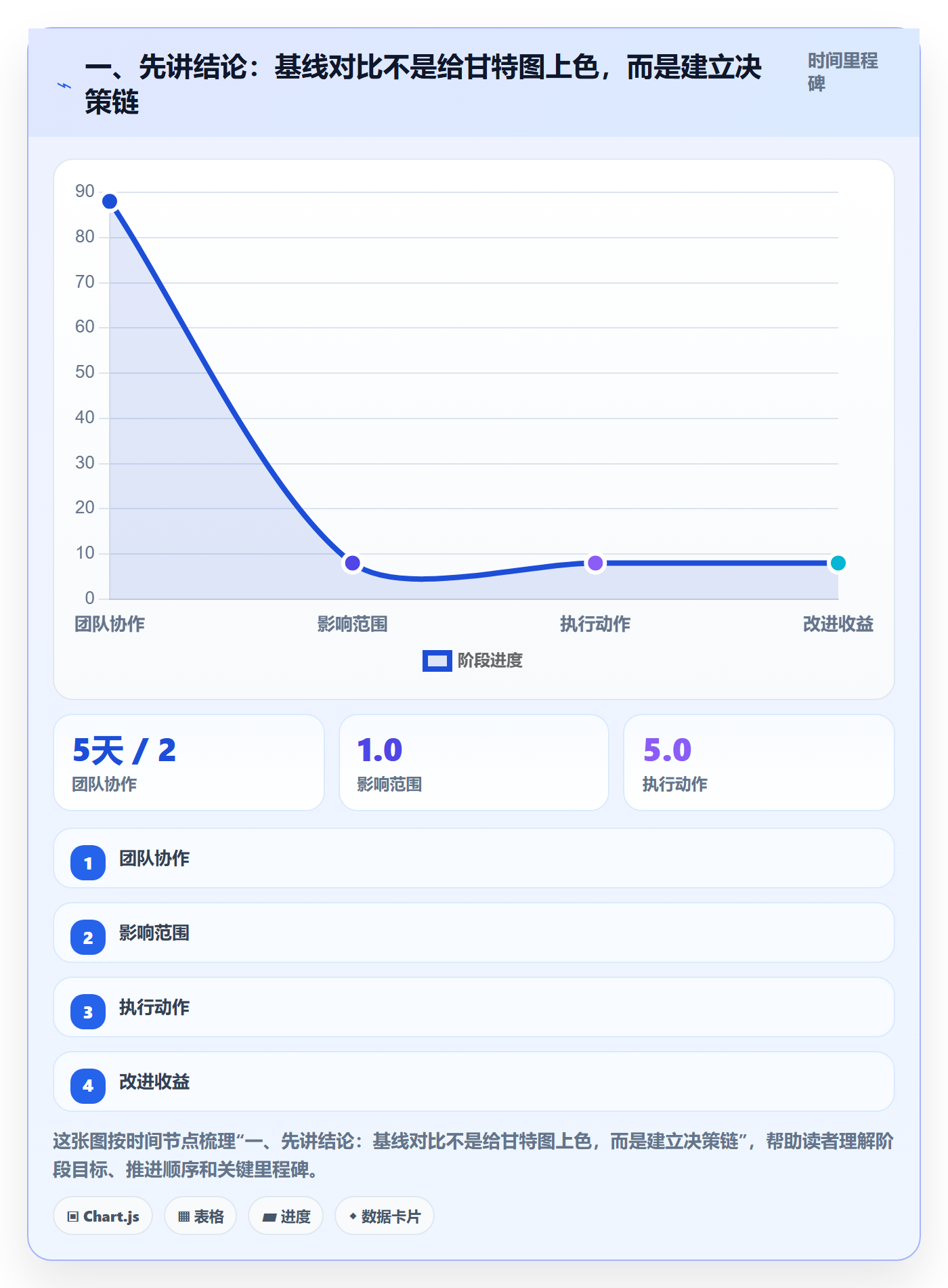Screen dimensions: 948x1288
Task: Click the number 4 step badge
Action: coord(88,1086)
